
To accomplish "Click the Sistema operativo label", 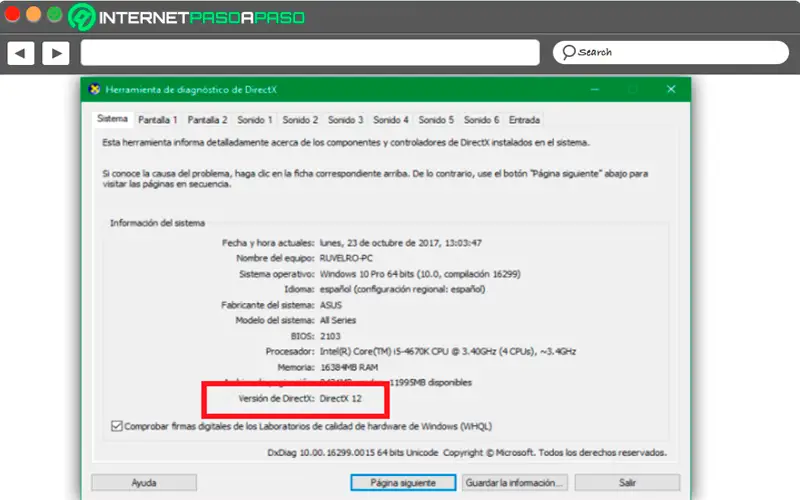I will [277, 274].
